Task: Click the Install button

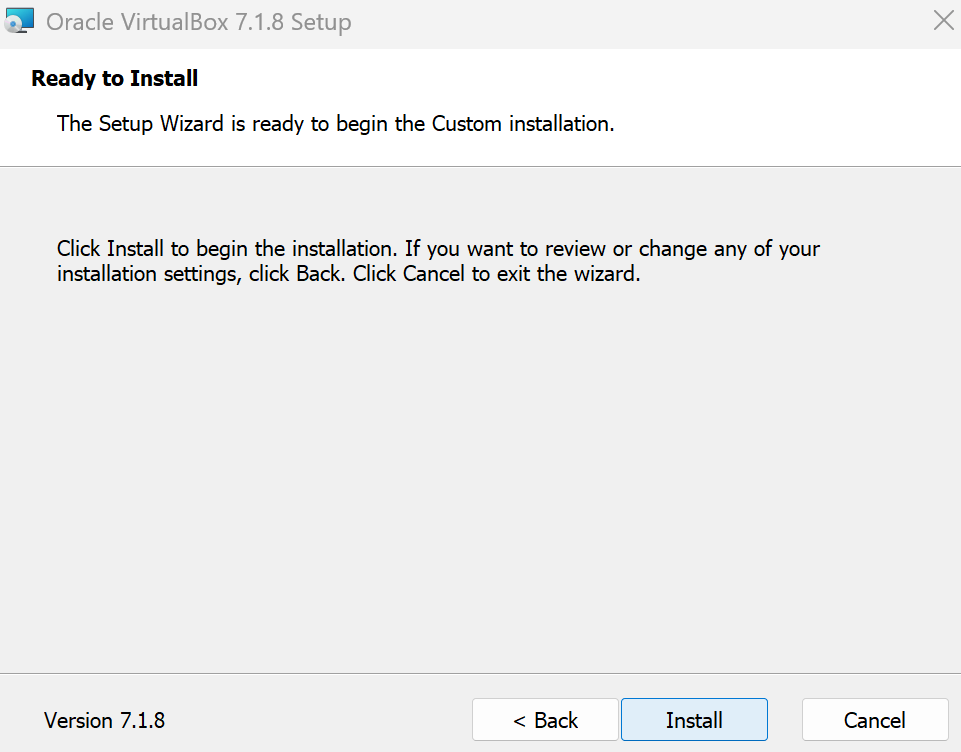Action: point(694,720)
